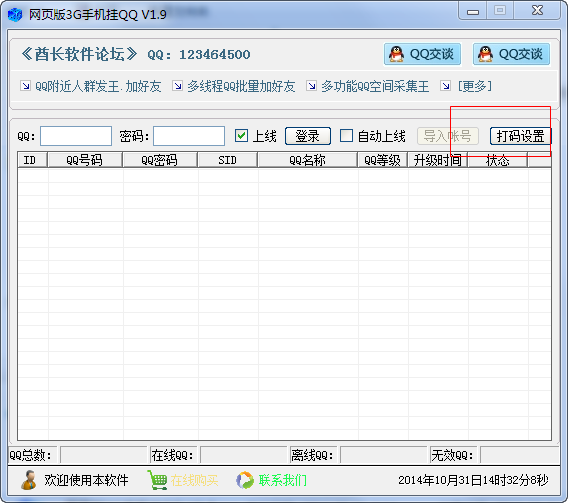Click arrow icon before 多线程QQ批量加好友
The image size is (568, 503).
pyautogui.click(x=177, y=86)
